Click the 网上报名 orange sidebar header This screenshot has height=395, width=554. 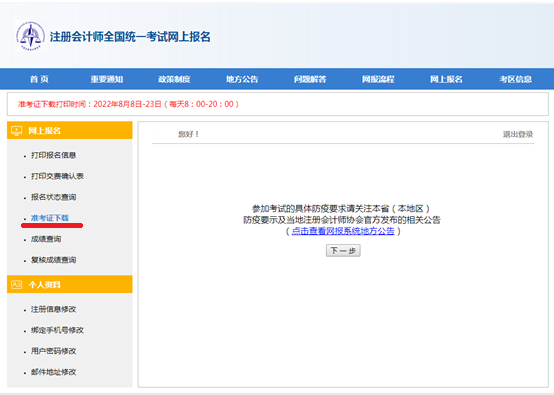click(x=70, y=130)
